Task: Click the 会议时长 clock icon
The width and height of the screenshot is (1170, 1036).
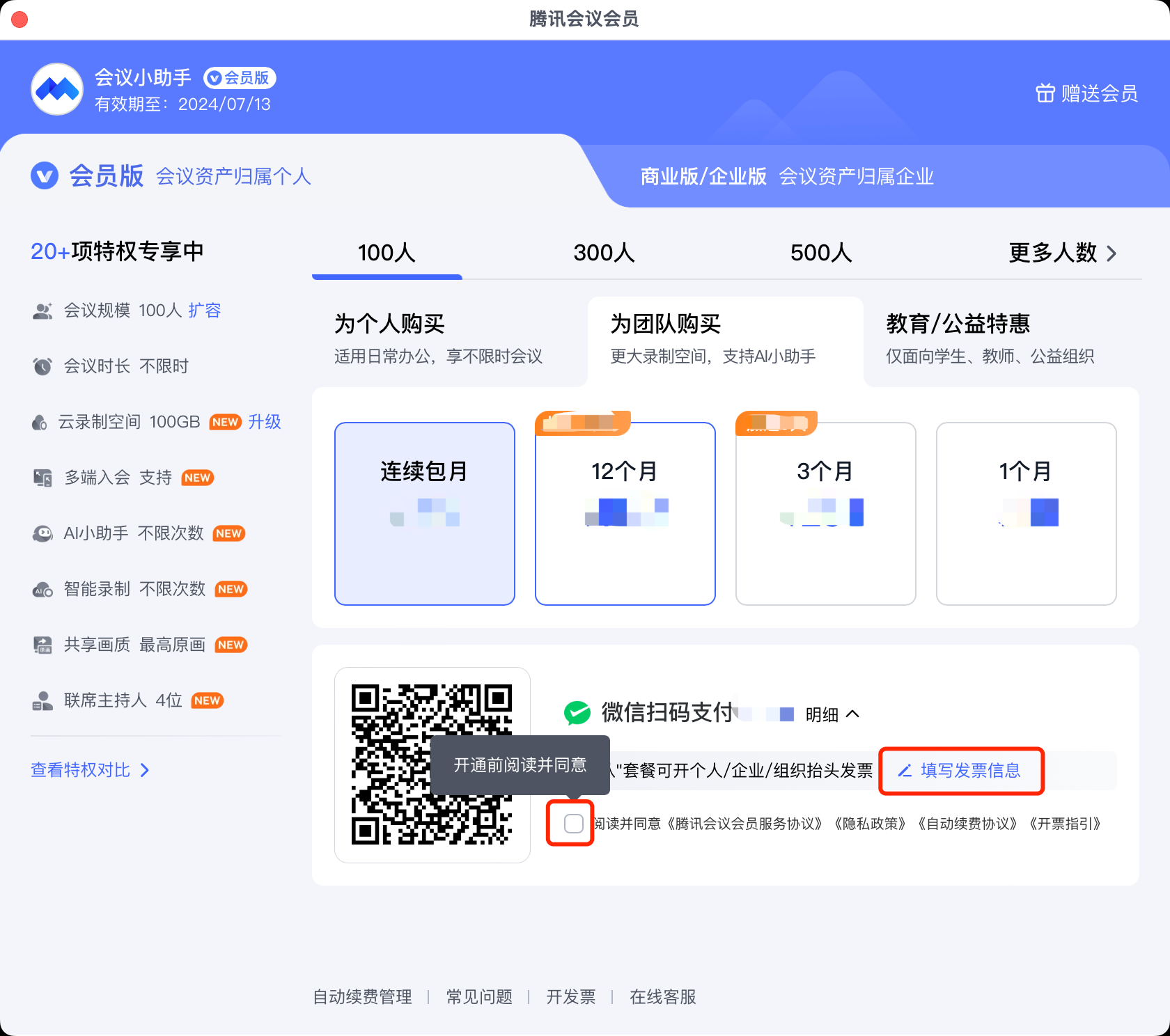Action: tap(42, 366)
